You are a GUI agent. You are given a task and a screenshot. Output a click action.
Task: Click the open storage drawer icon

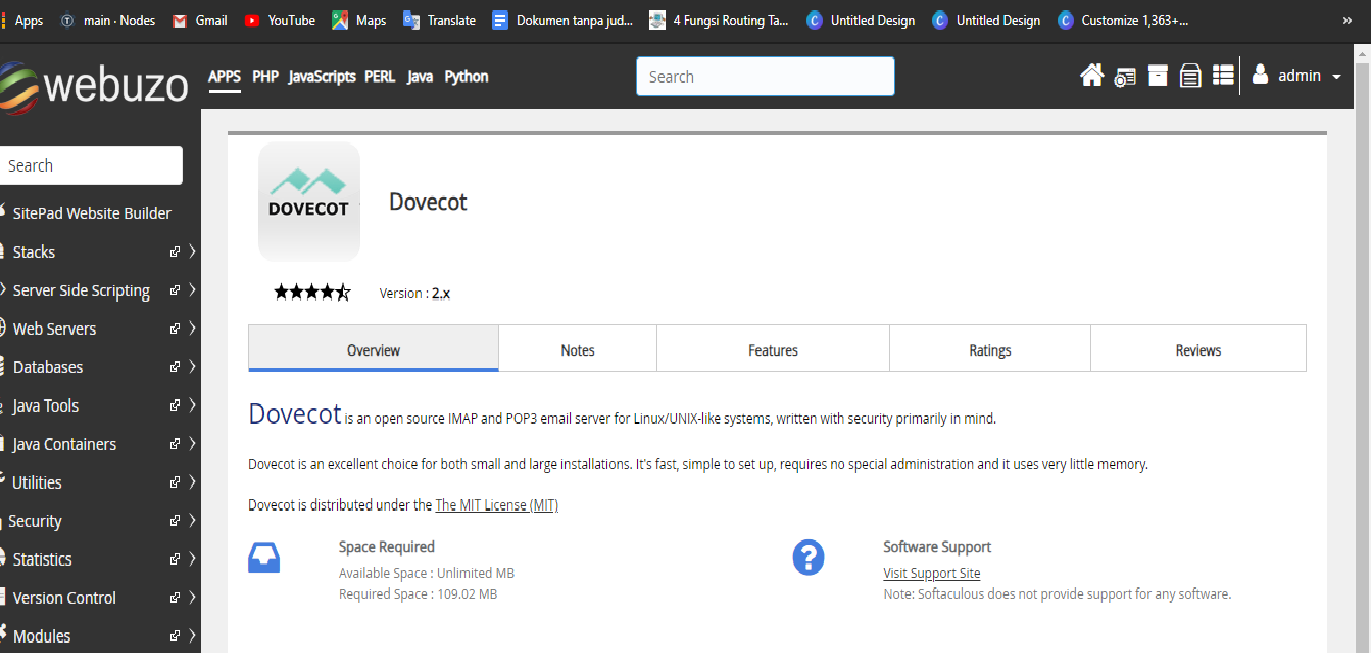pyautogui.click(x=1190, y=76)
